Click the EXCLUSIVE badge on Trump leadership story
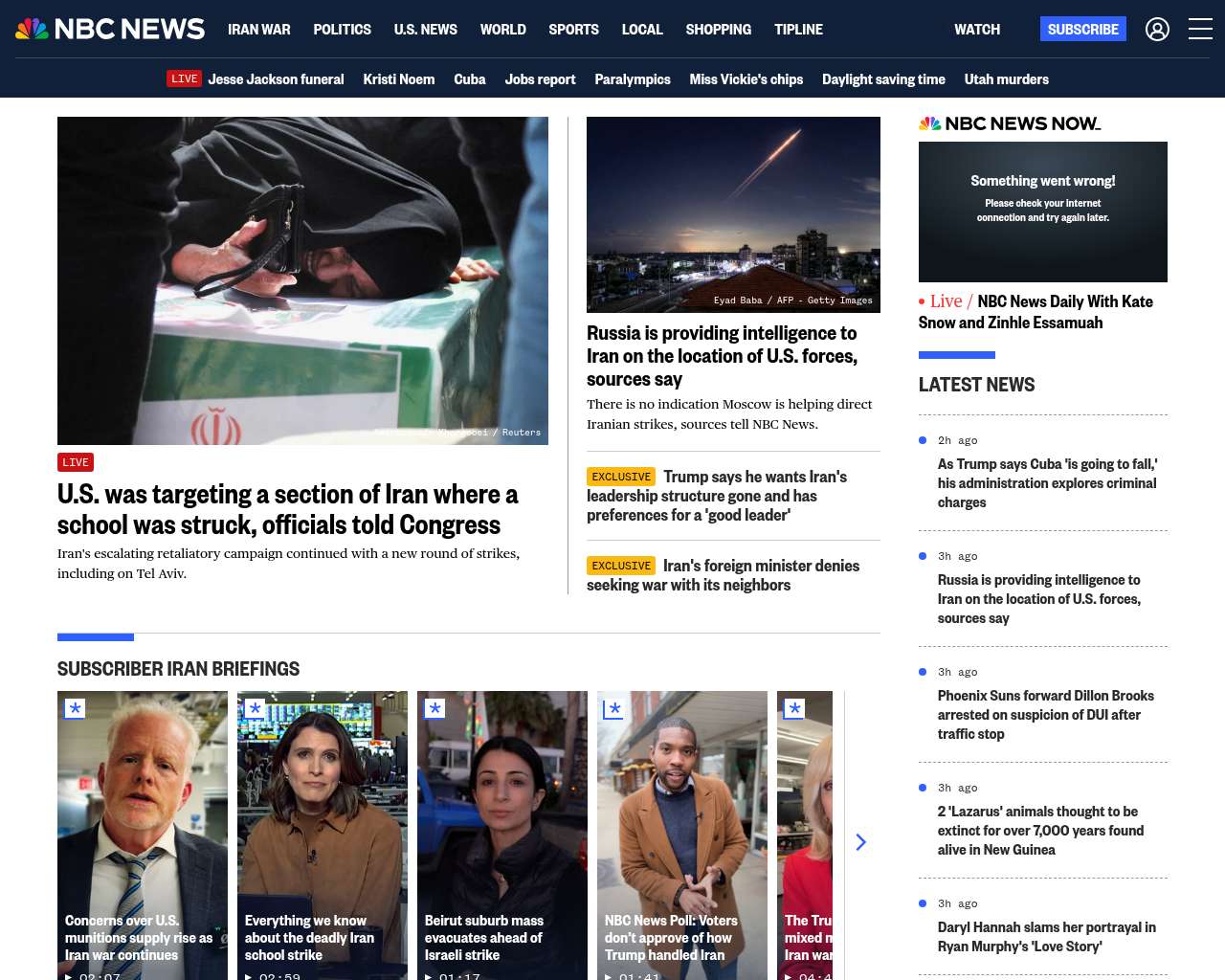Screen dimensions: 1225x980 point(621,477)
